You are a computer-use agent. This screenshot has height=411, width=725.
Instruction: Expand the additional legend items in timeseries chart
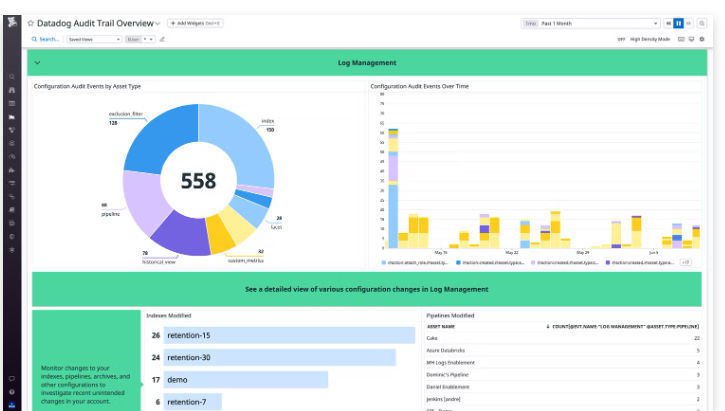[685, 262]
